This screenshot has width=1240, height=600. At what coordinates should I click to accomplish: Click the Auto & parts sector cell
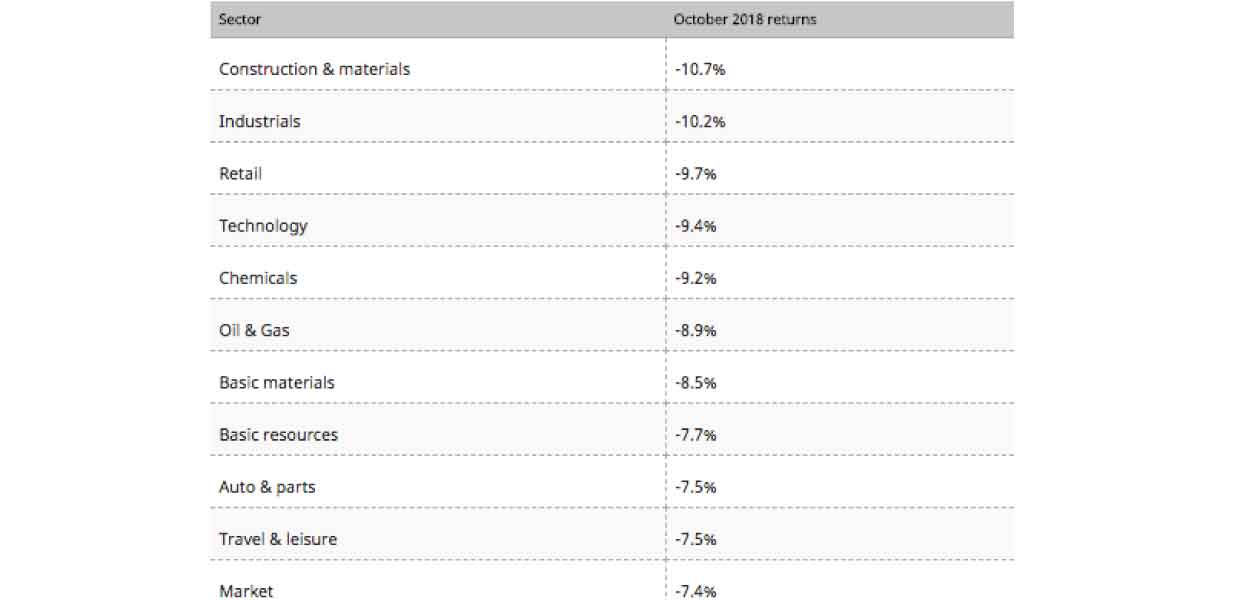point(267,487)
